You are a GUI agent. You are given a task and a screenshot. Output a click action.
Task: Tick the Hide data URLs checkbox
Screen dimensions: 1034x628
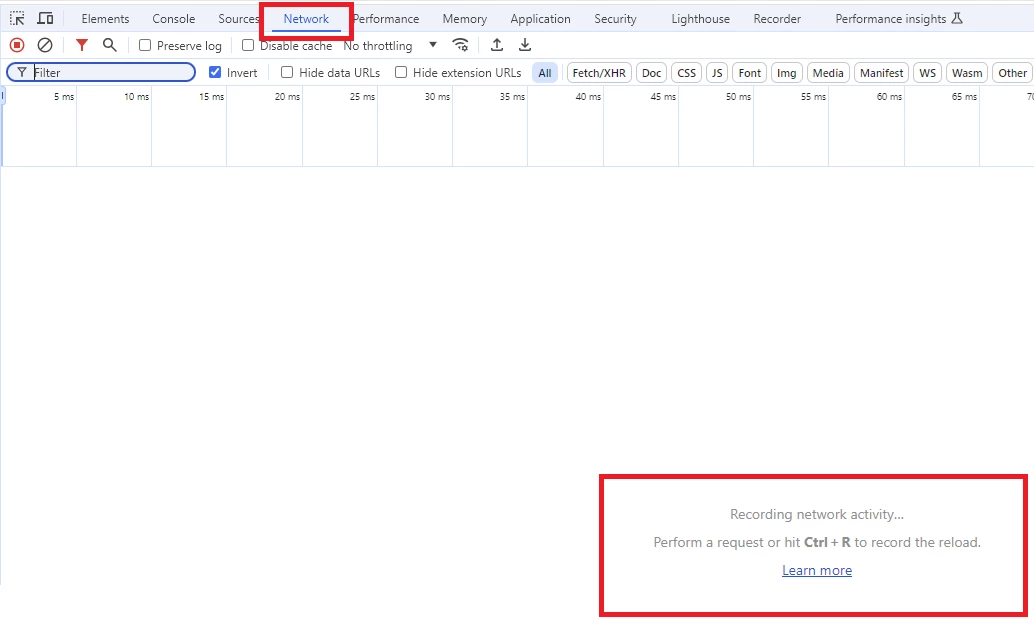point(287,73)
